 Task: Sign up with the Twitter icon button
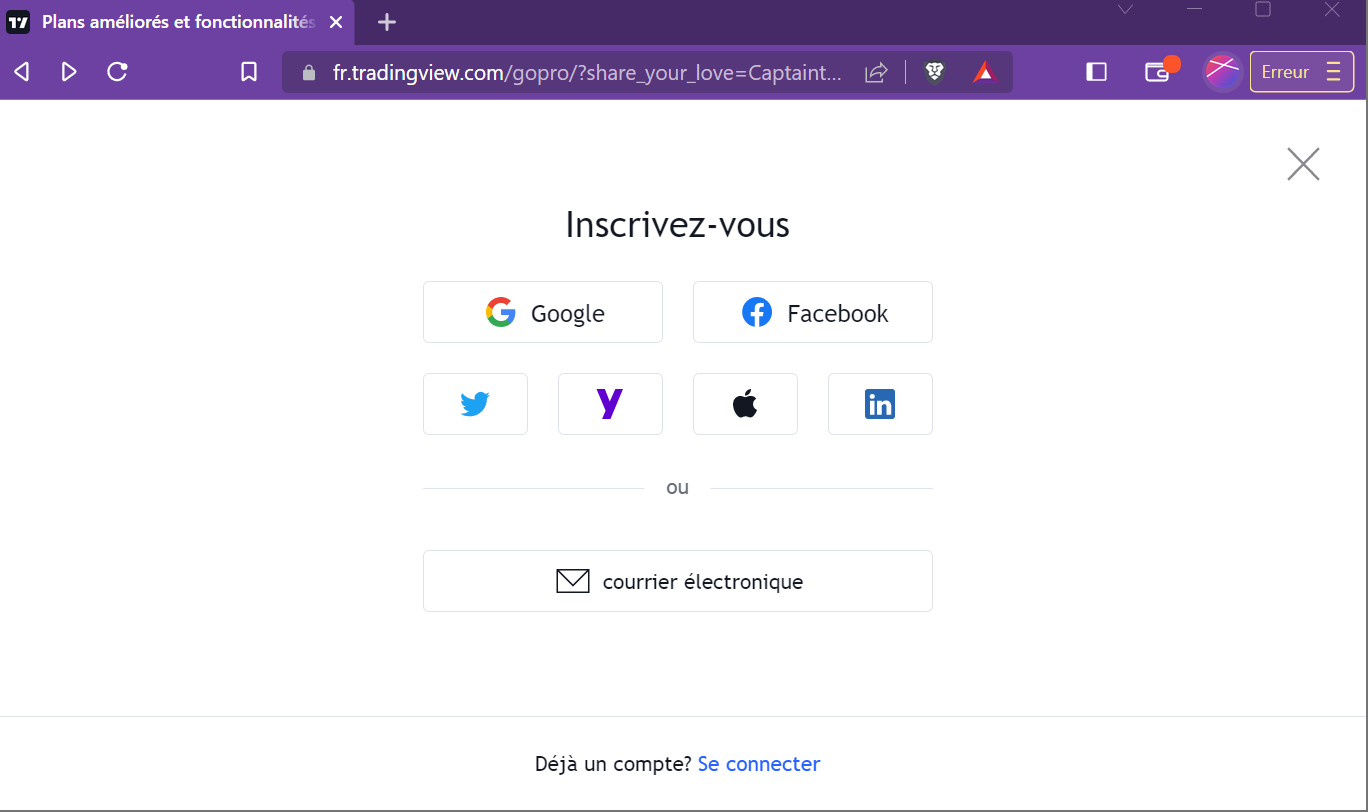pyautogui.click(x=475, y=404)
